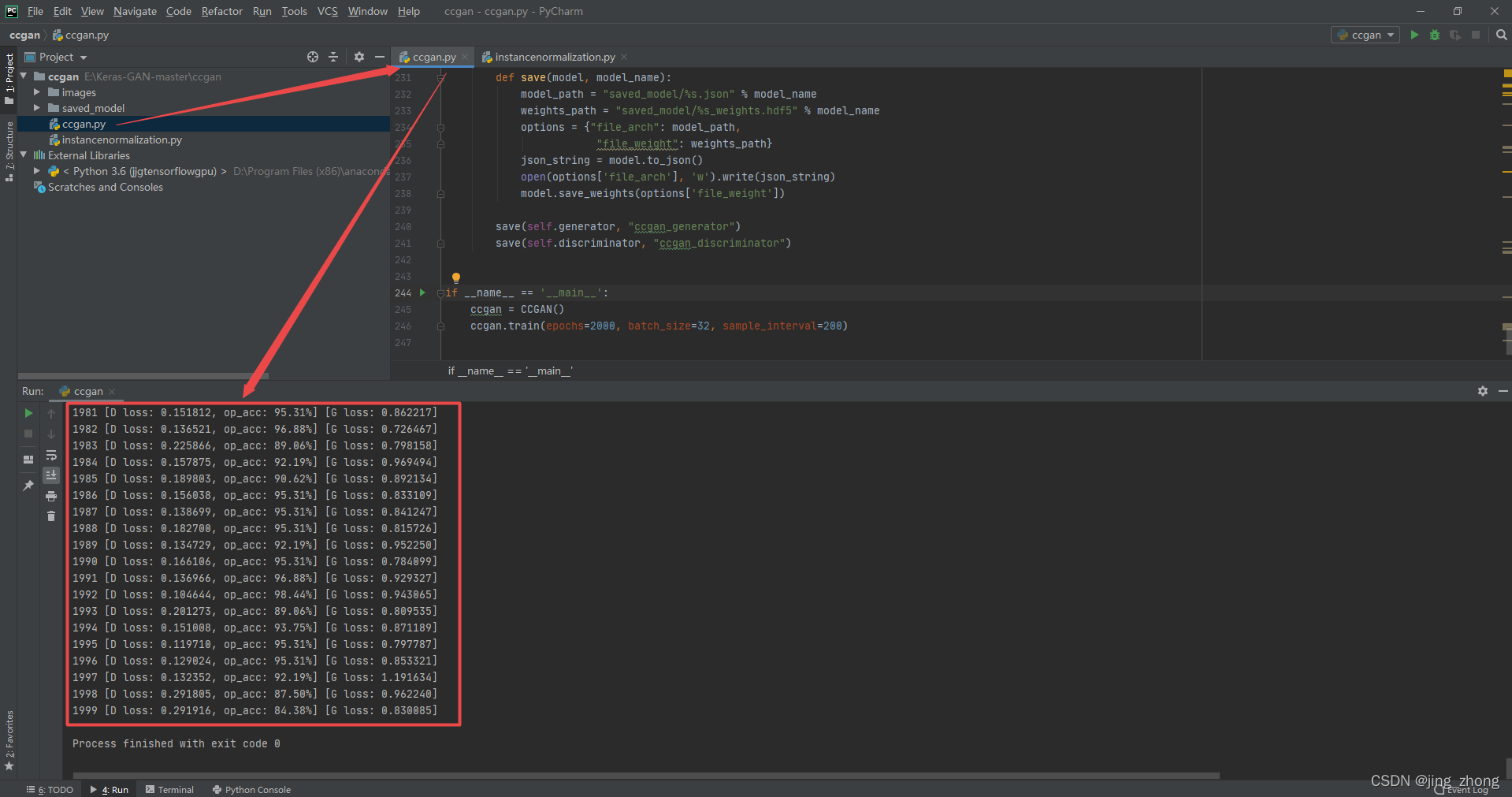Screen dimensions: 1512x797
Task: Expand the saved_model folder
Action: [36, 108]
